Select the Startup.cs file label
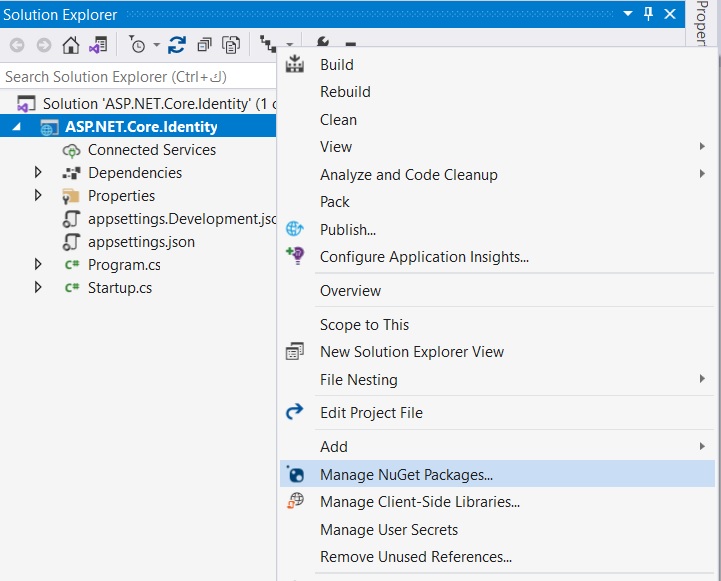This screenshot has width=721, height=581. [120, 288]
